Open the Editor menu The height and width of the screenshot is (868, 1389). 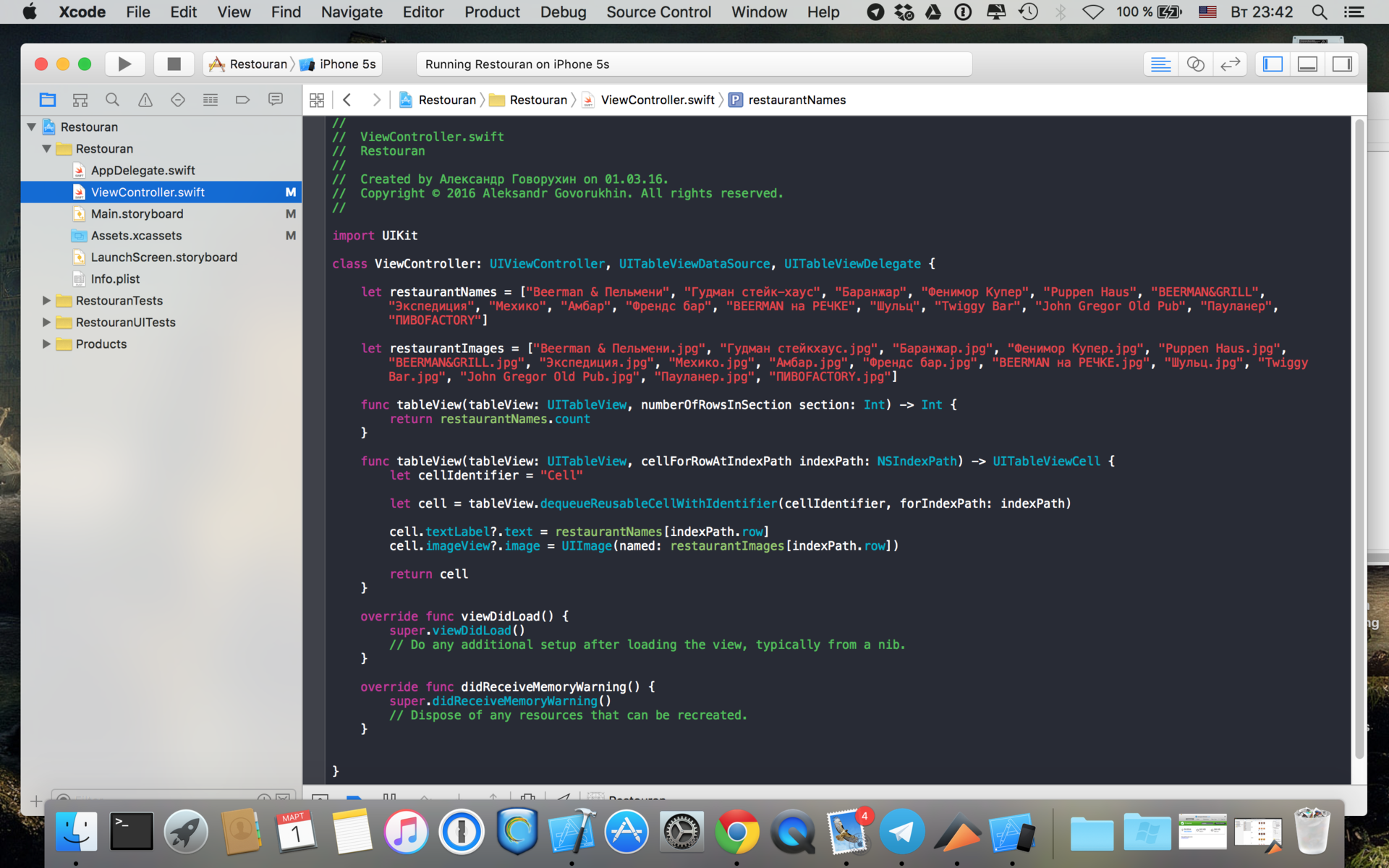click(x=423, y=12)
